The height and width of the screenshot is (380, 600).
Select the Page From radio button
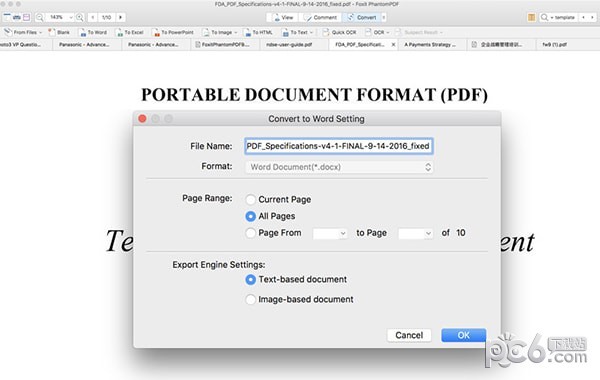pos(250,233)
